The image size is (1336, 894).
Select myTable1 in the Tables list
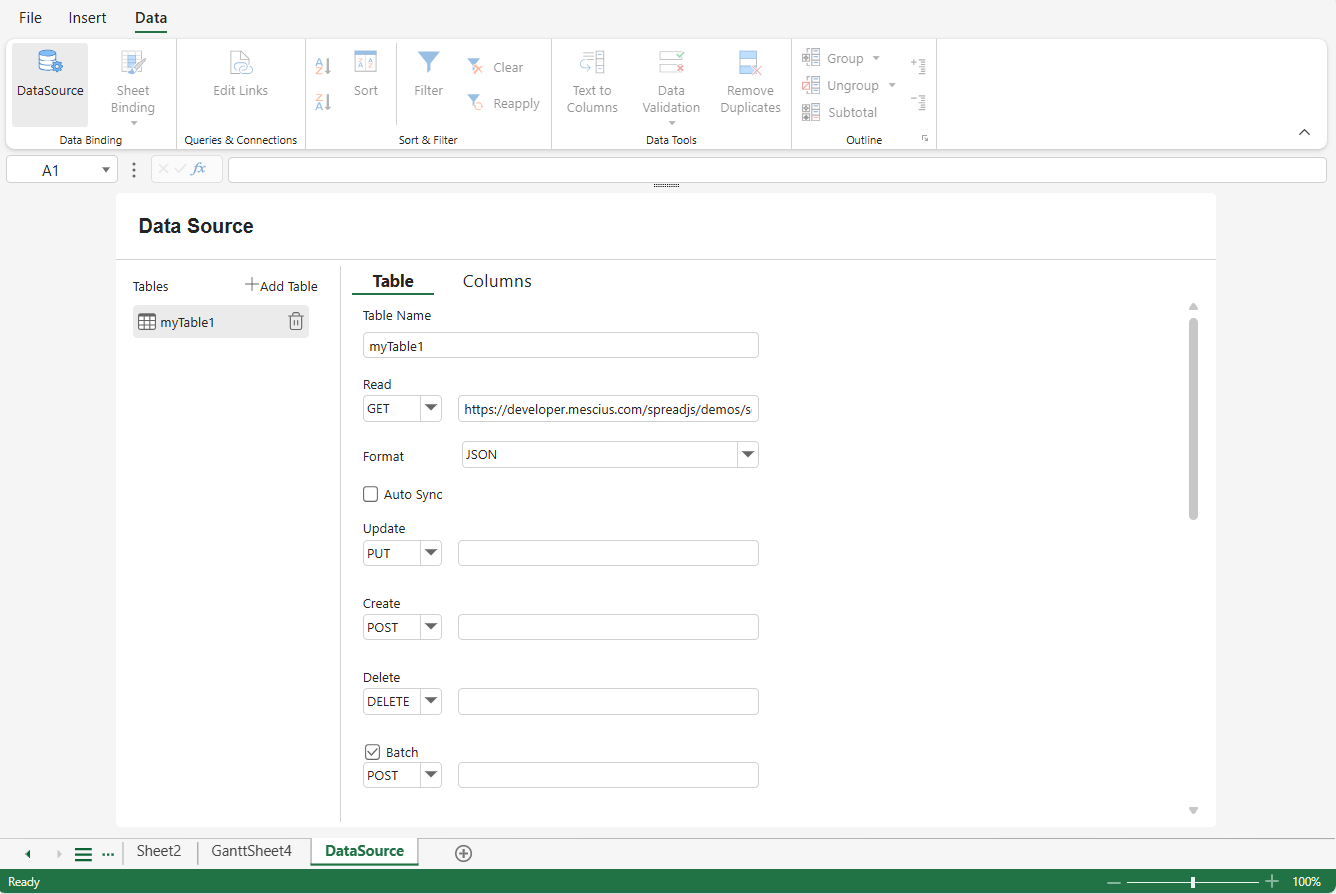click(221, 322)
